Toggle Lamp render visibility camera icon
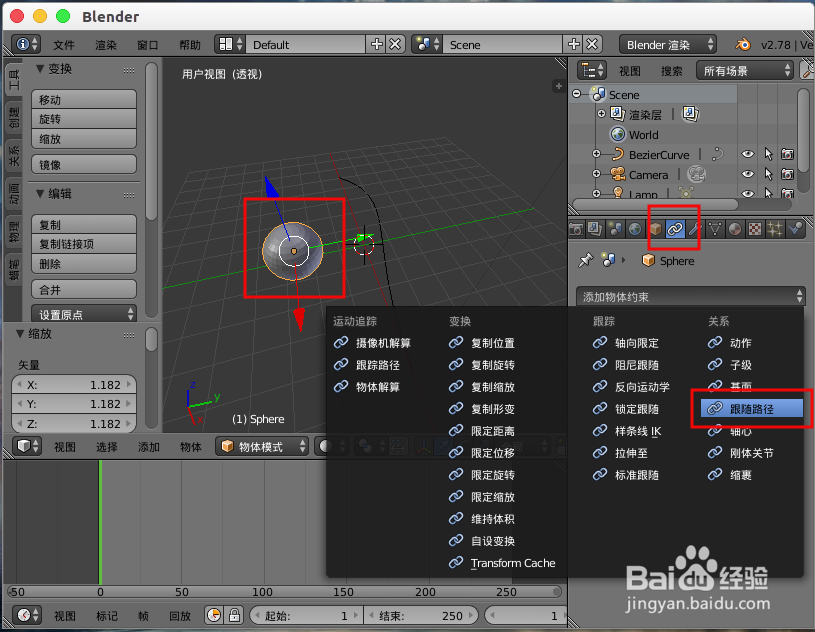815x632 pixels. pos(786,193)
